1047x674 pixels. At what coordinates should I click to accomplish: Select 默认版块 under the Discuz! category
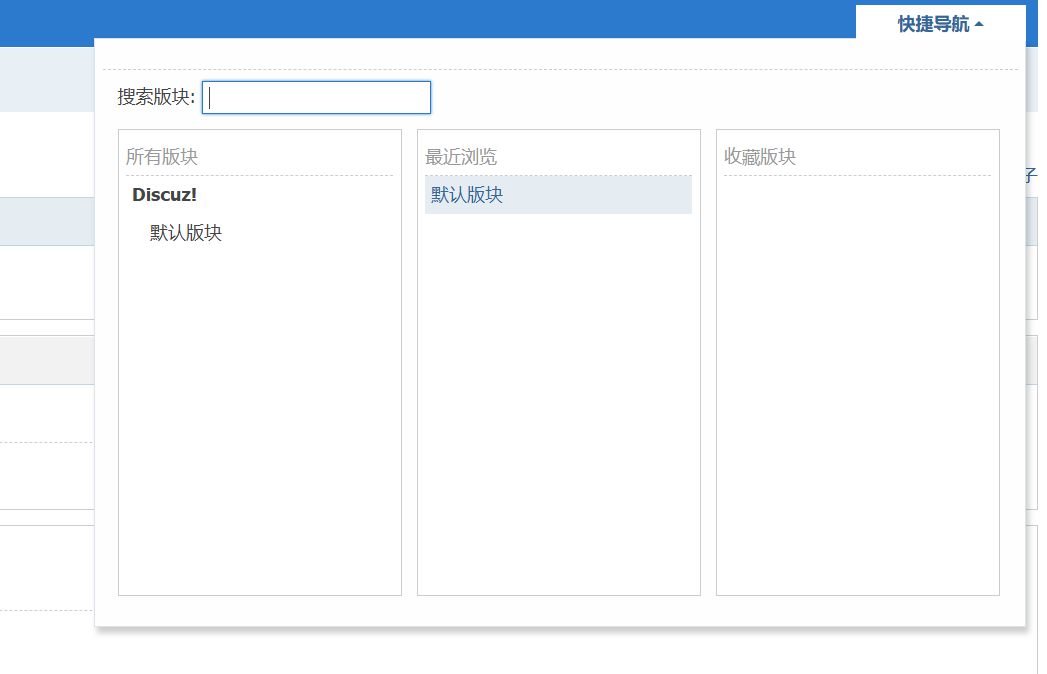[186, 232]
